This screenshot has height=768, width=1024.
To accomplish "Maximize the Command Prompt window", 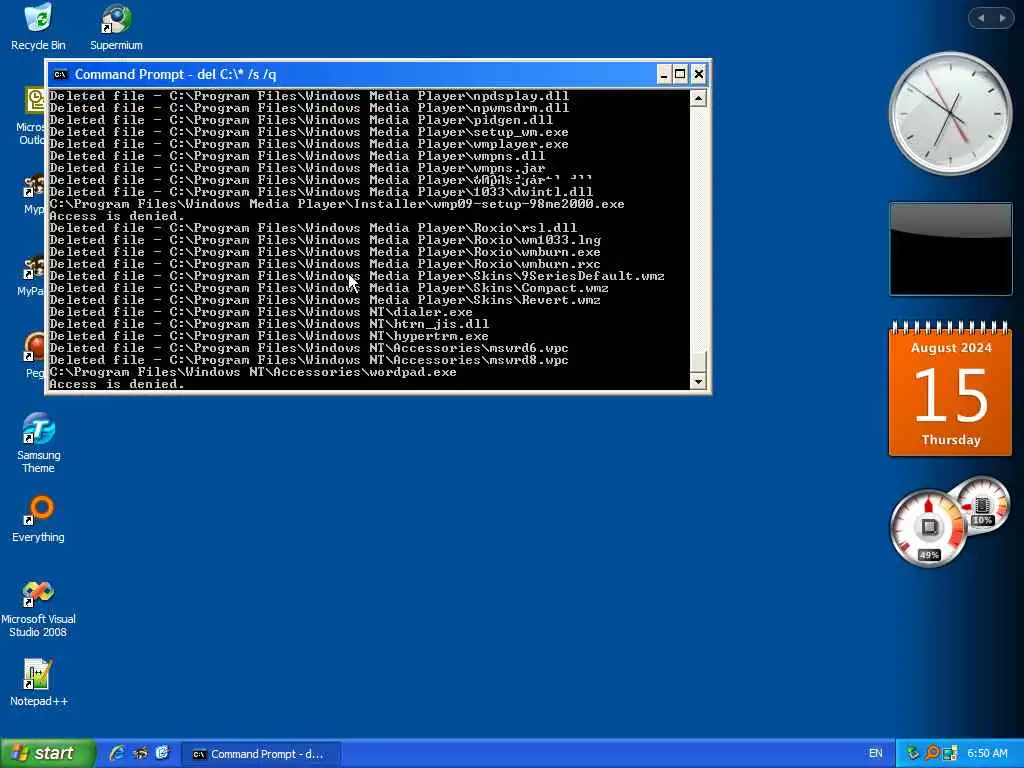I will (680, 74).
